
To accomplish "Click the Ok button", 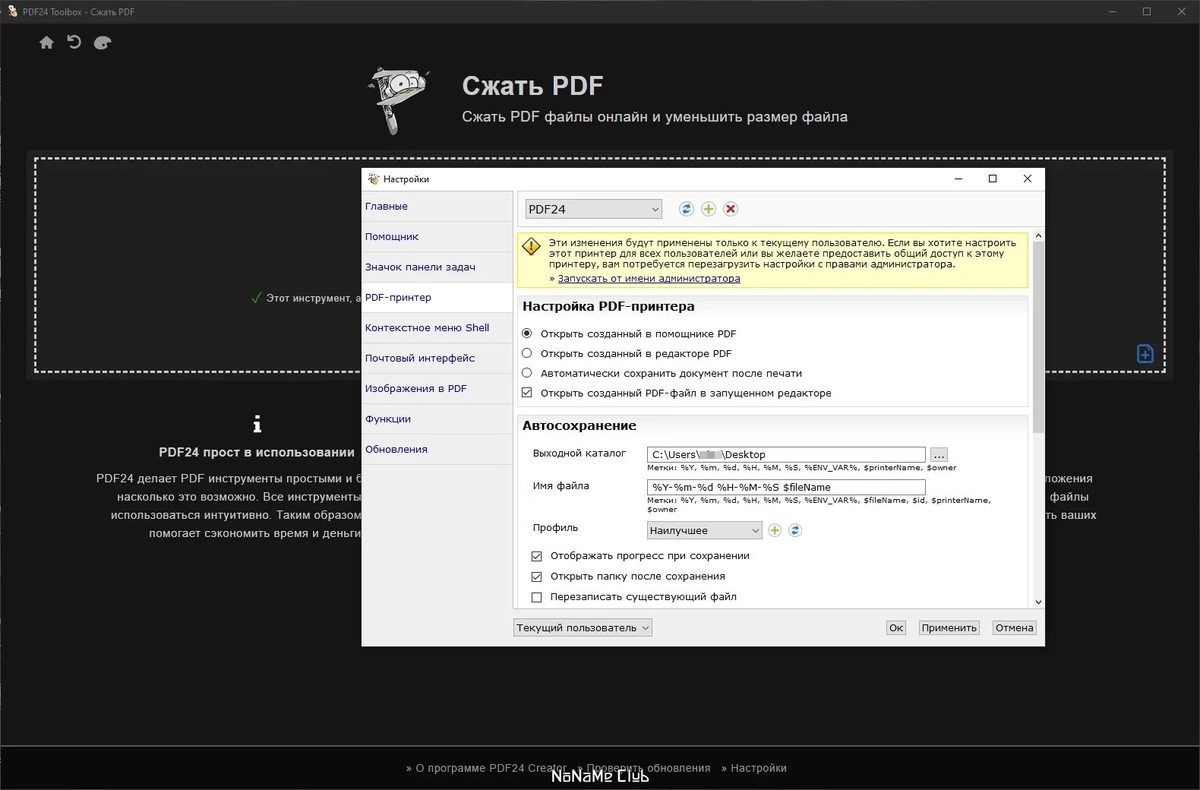I will pos(896,628).
